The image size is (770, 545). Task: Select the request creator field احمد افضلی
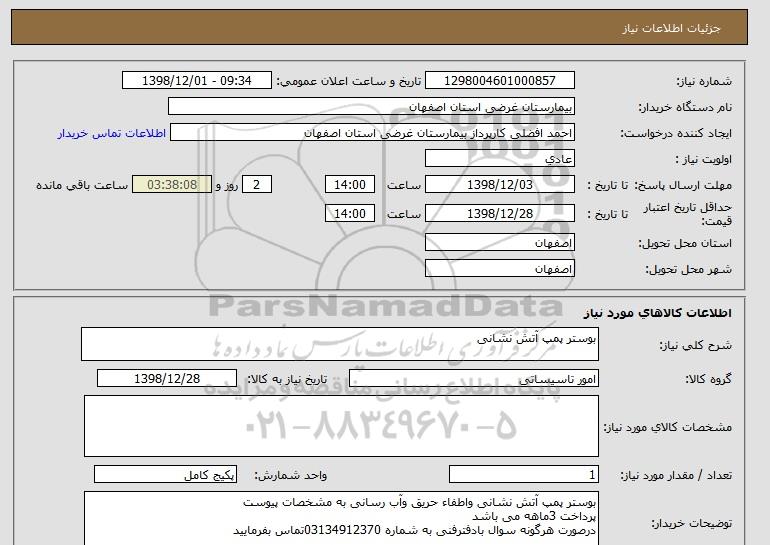372,133
